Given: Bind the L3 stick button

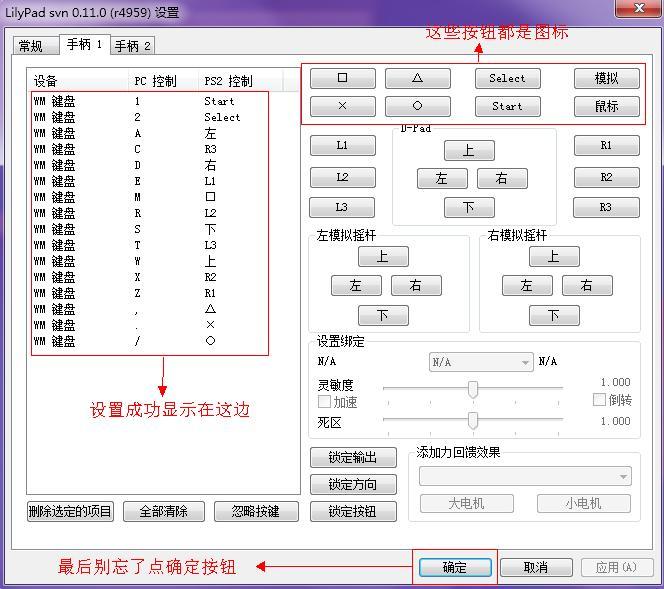Looking at the screenshot, I should pyautogui.click(x=342, y=207).
